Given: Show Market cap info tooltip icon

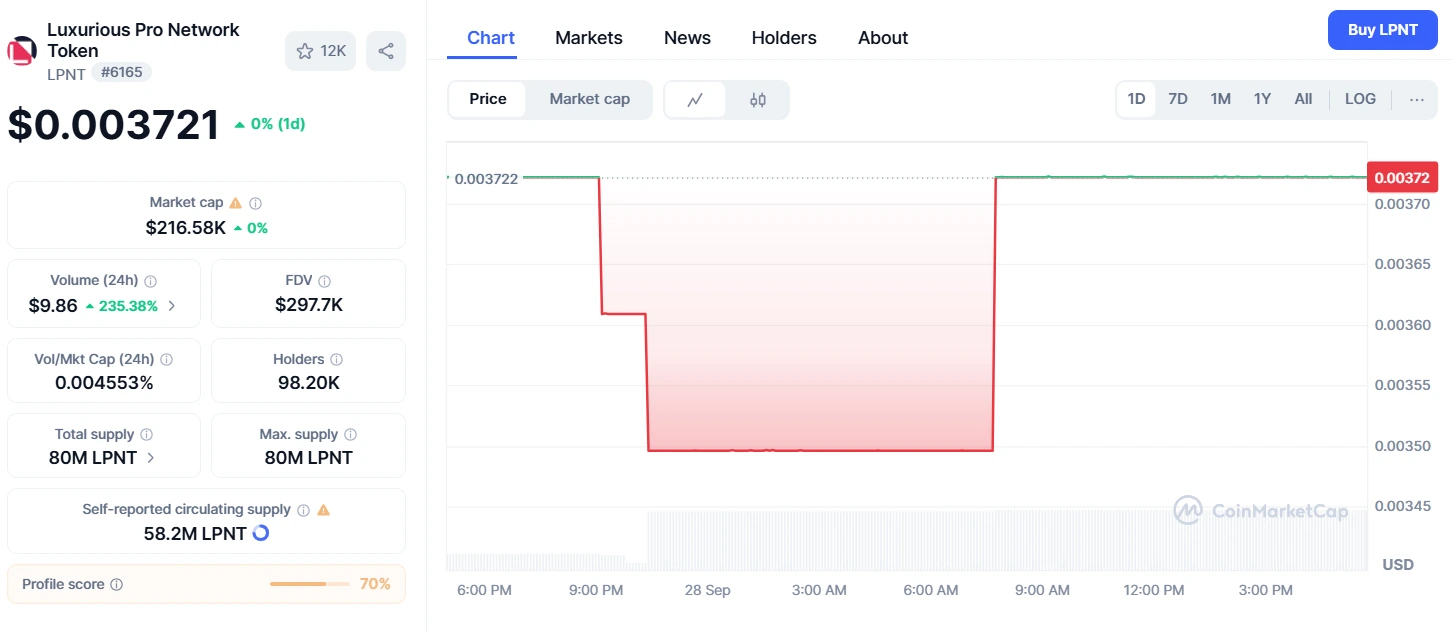Looking at the screenshot, I should coord(256,203).
